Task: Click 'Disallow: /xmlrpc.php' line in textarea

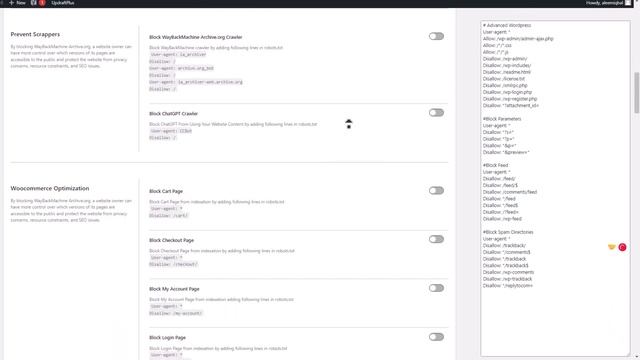Action: (x=505, y=85)
